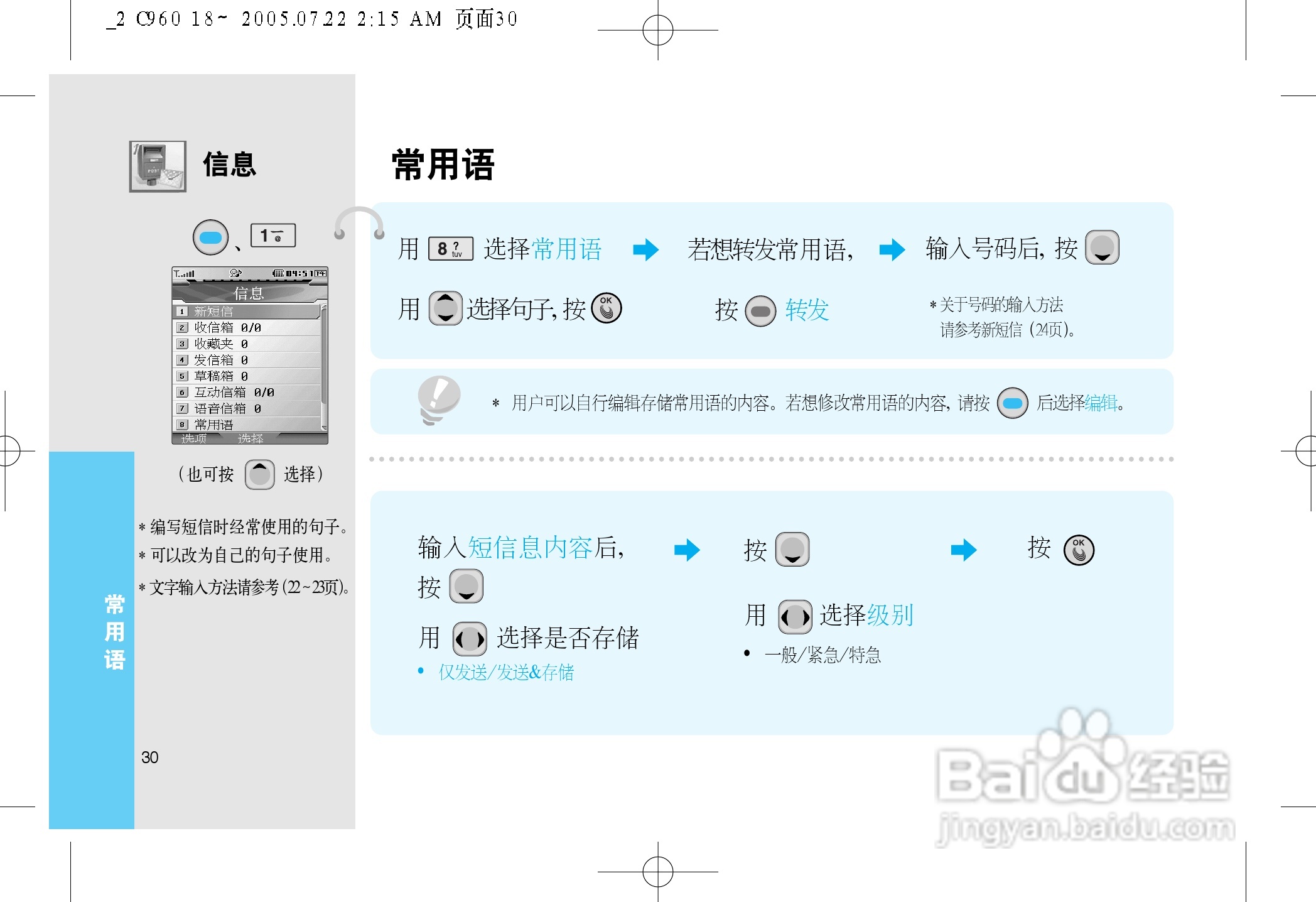The height and width of the screenshot is (902, 1316).
Task: Click up-down navigation key before 选择句子
Action: click(x=445, y=308)
